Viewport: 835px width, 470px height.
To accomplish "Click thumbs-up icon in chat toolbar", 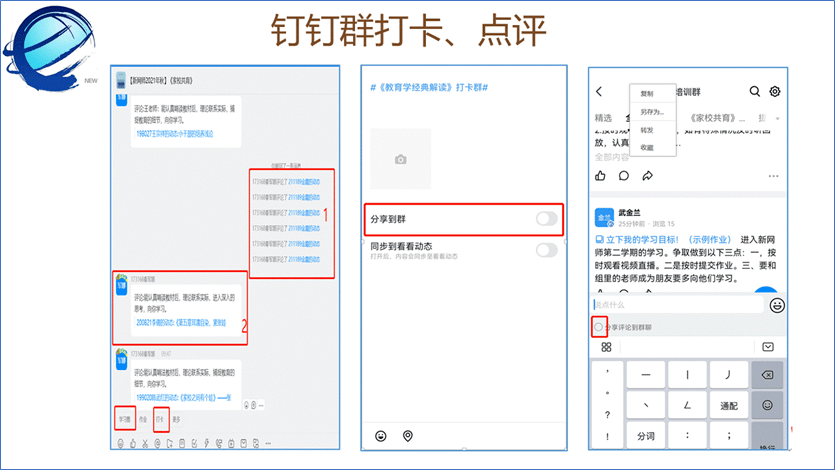I will 133,443.
